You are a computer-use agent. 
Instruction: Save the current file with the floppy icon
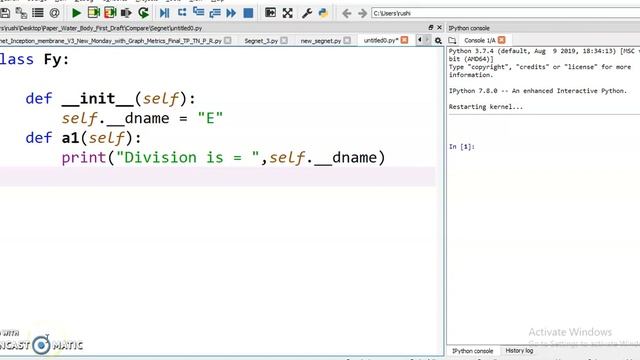point(5,13)
